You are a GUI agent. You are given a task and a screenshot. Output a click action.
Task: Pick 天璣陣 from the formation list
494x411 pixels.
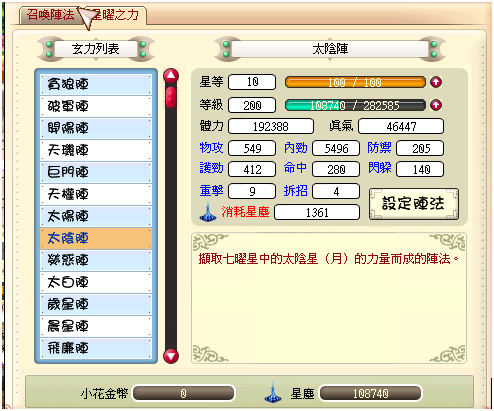point(96,150)
